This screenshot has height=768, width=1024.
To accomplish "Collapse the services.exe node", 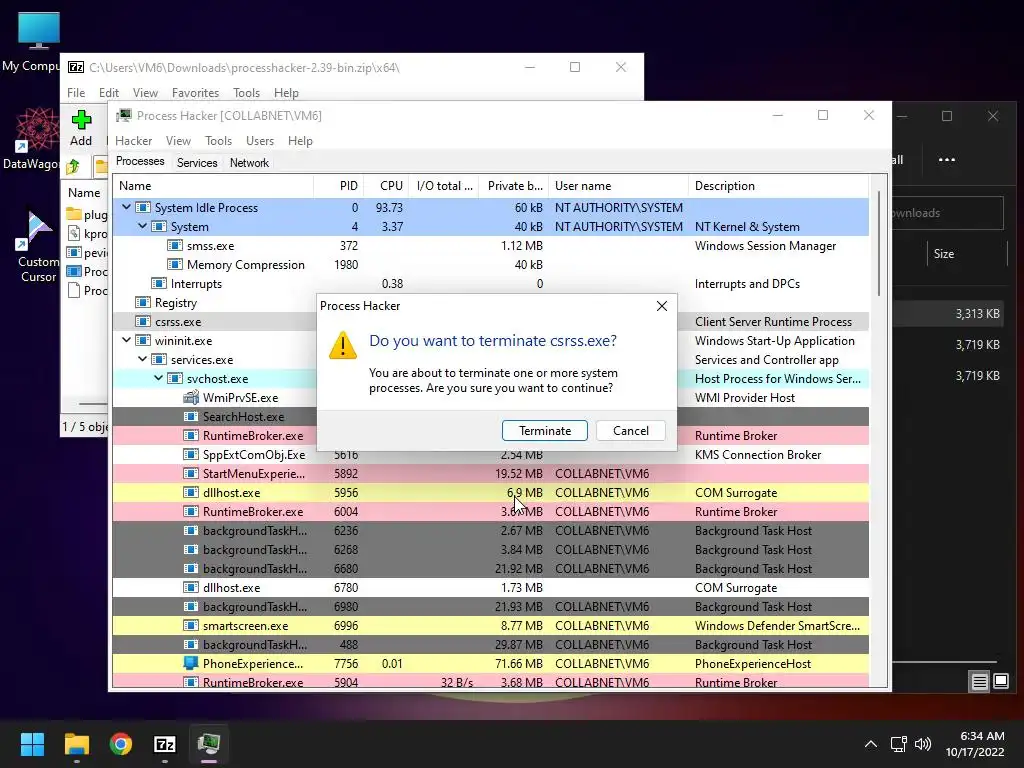I will click(142, 359).
